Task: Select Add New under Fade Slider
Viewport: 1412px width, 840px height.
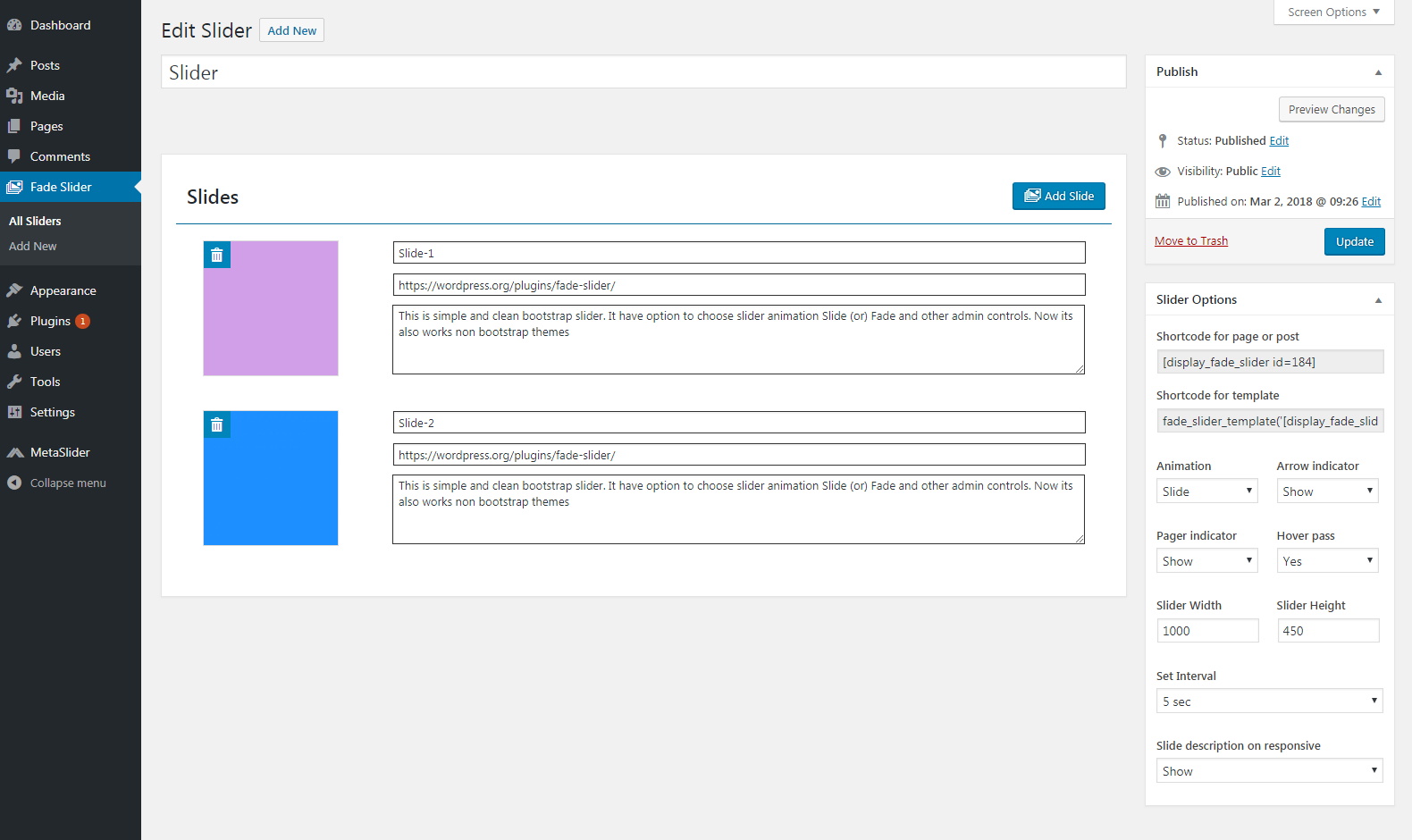Action: point(33,247)
